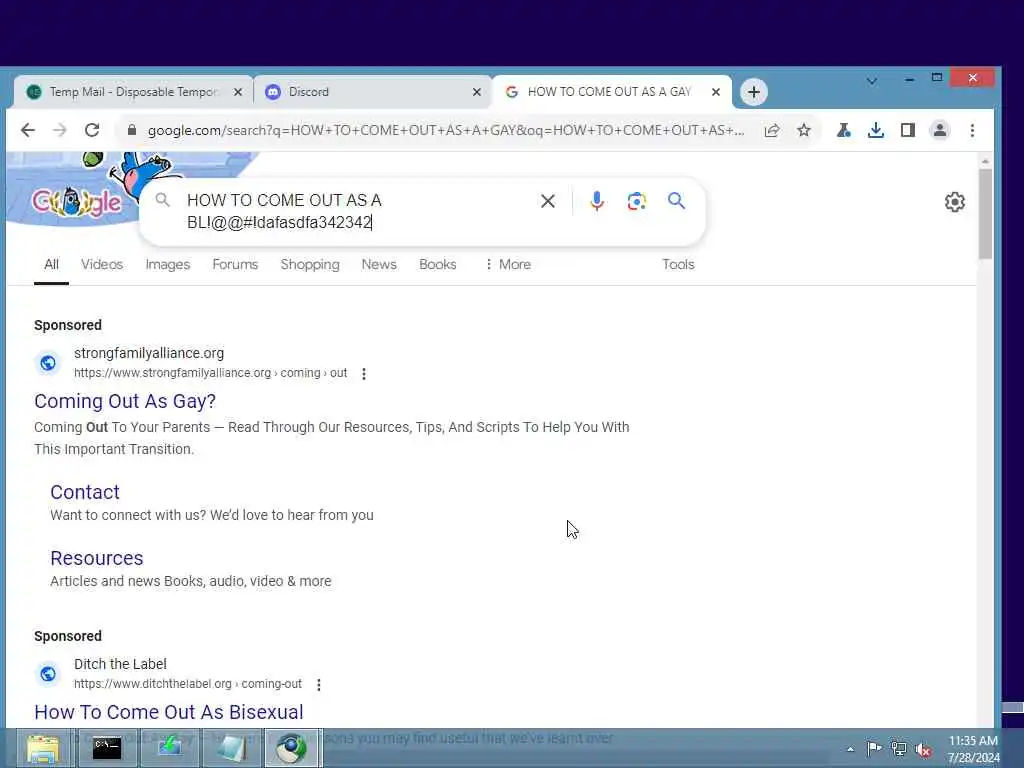Select the active Google search tab
The width and height of the screenshot is (1024, 768).
(x=611, y=92)
